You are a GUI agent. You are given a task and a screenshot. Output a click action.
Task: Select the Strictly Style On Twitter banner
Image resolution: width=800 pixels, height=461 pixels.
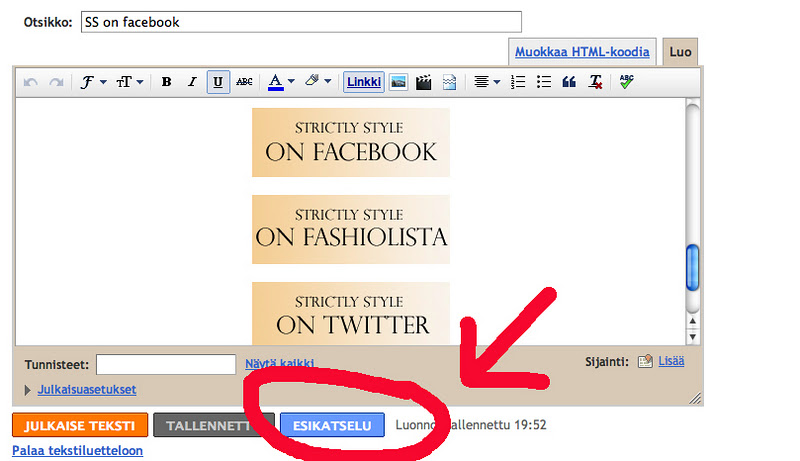coord(351,314)
